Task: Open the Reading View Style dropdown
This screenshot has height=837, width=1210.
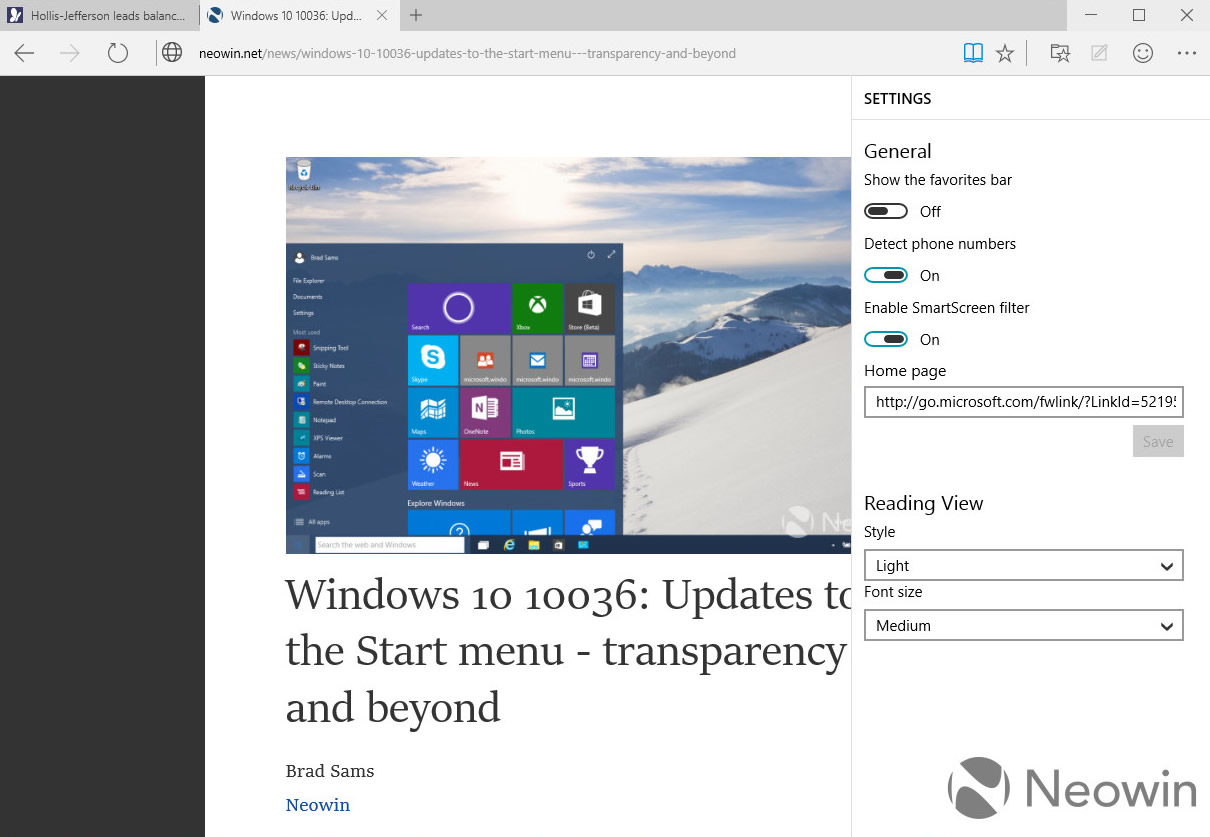Action: 1024,565
